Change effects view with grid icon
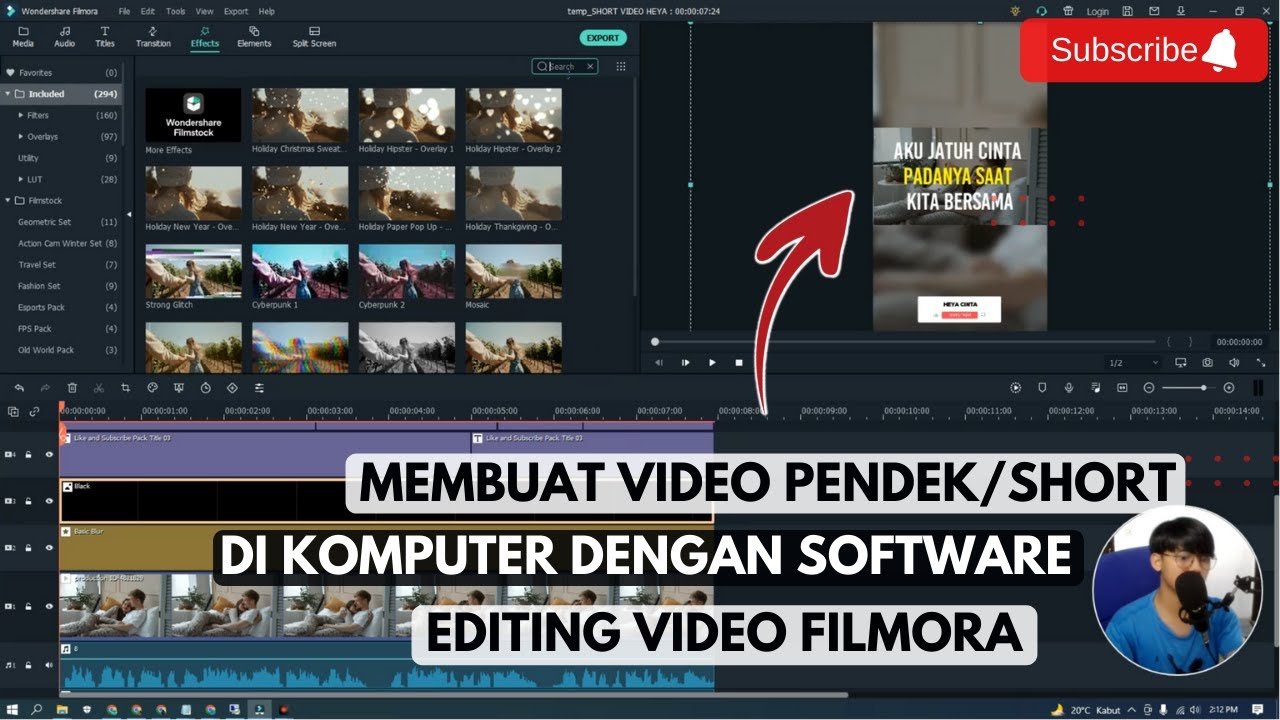This screenshot has height=720, width=1280. pos(621,66)
